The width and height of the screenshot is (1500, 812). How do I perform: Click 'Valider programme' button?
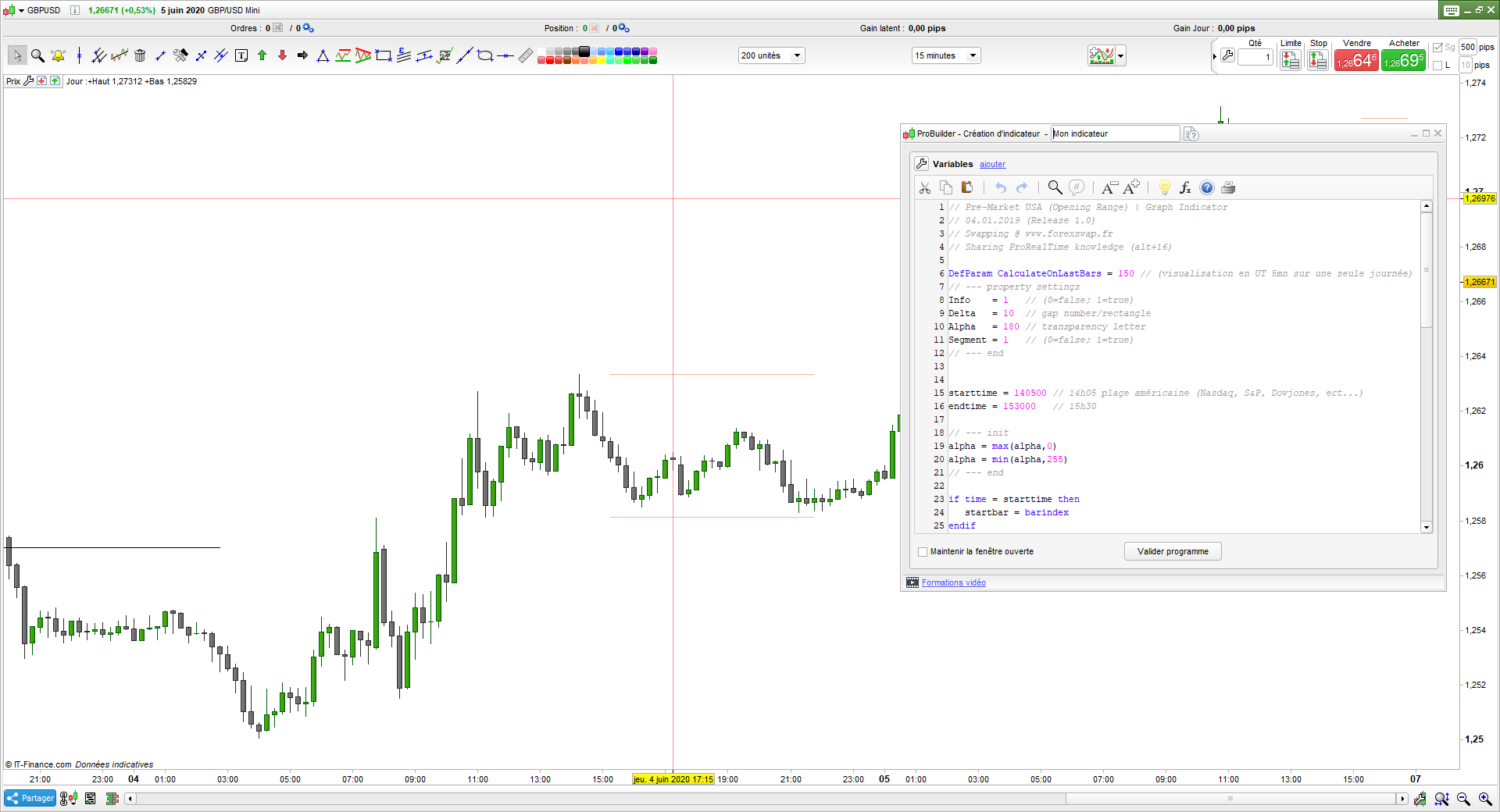tap(1173, 551)
